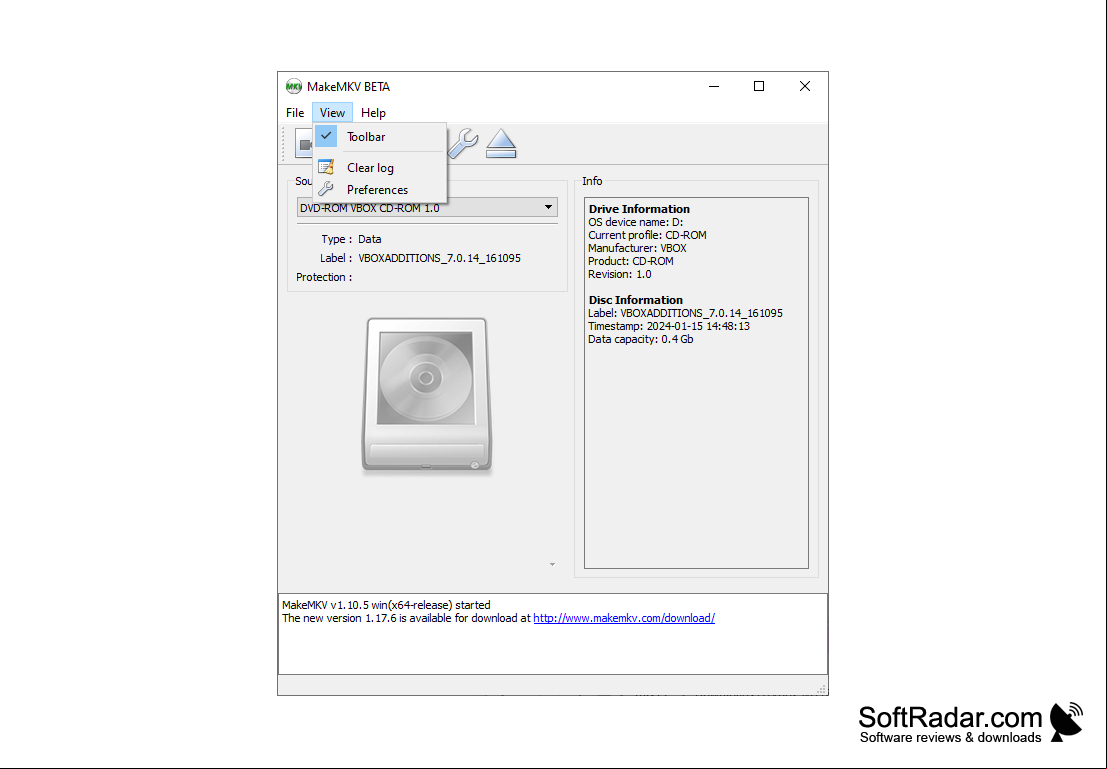Click the 'Drive Information' heading
The image size is (1107, 769).
(x=639, y=209)
